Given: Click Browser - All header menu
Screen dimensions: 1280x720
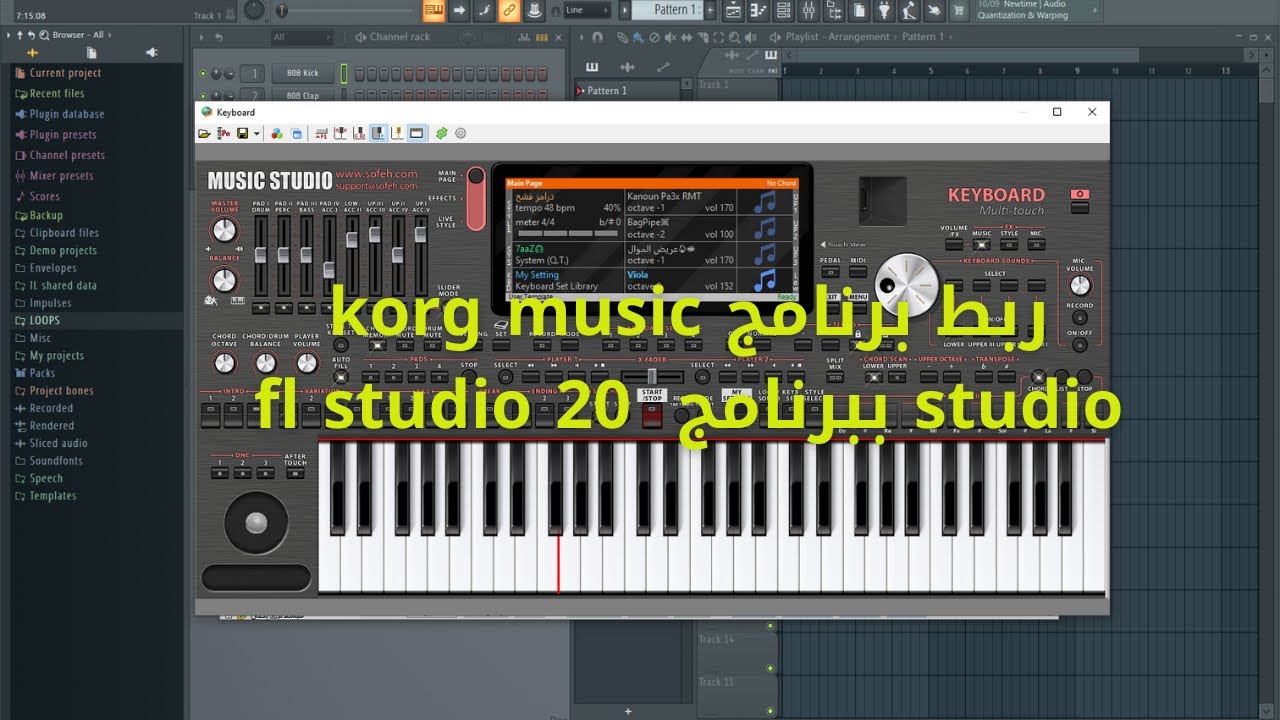Looking at the screenshot, I should pyautogui.click(x=78, y=35).
